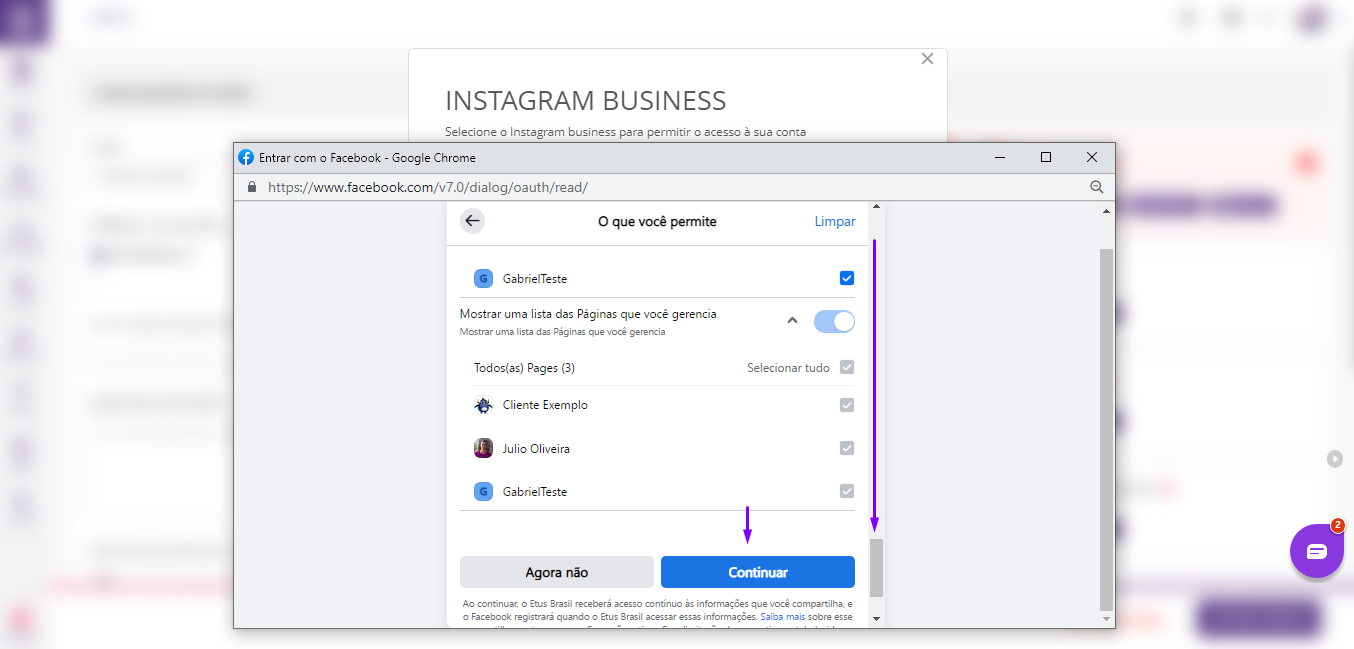Toggle the Cliente Exemplo checkbox
1354x649 pixels.
[847, 405]
